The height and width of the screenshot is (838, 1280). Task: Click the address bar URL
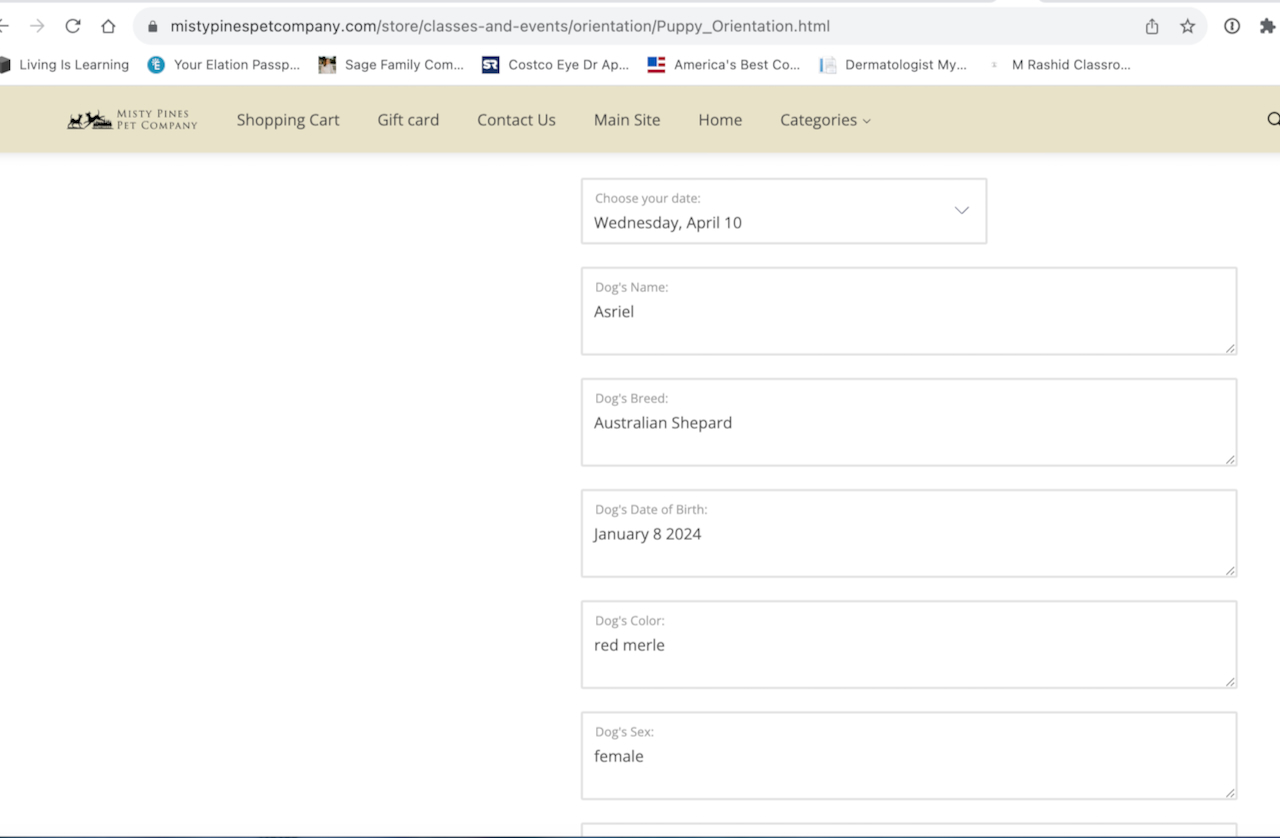pyautogui.click(x=500, y=26)
